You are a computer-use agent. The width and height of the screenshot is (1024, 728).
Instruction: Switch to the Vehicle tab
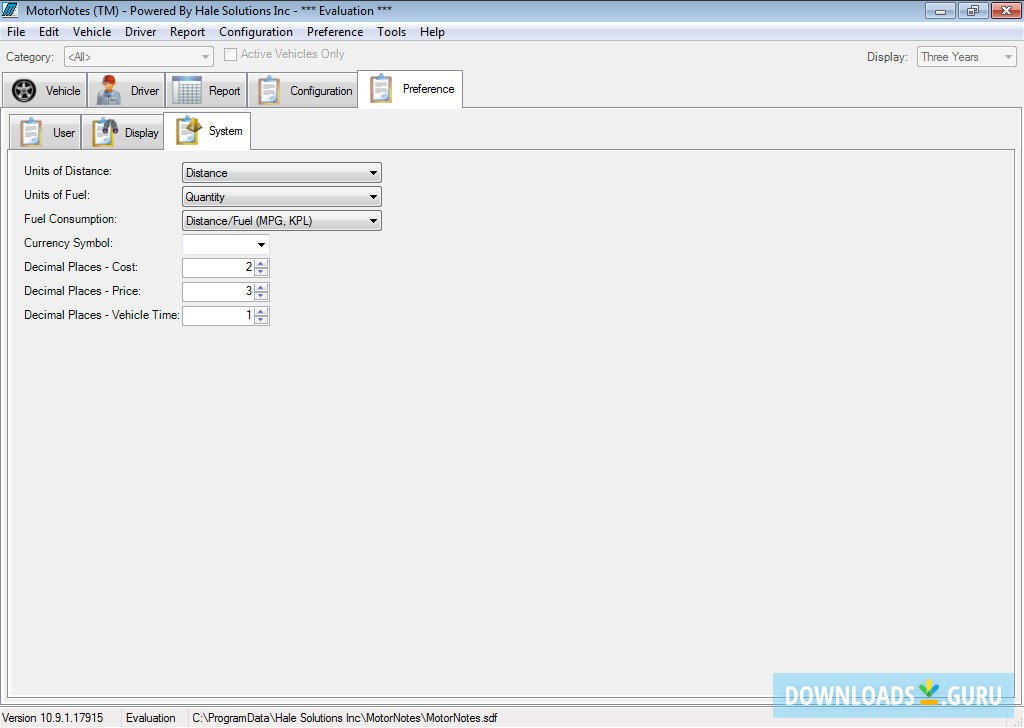(x=45, y=91)
